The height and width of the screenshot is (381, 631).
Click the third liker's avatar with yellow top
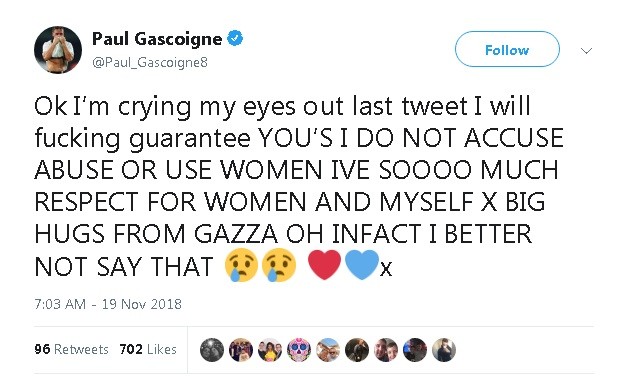[x=270, y=350]
